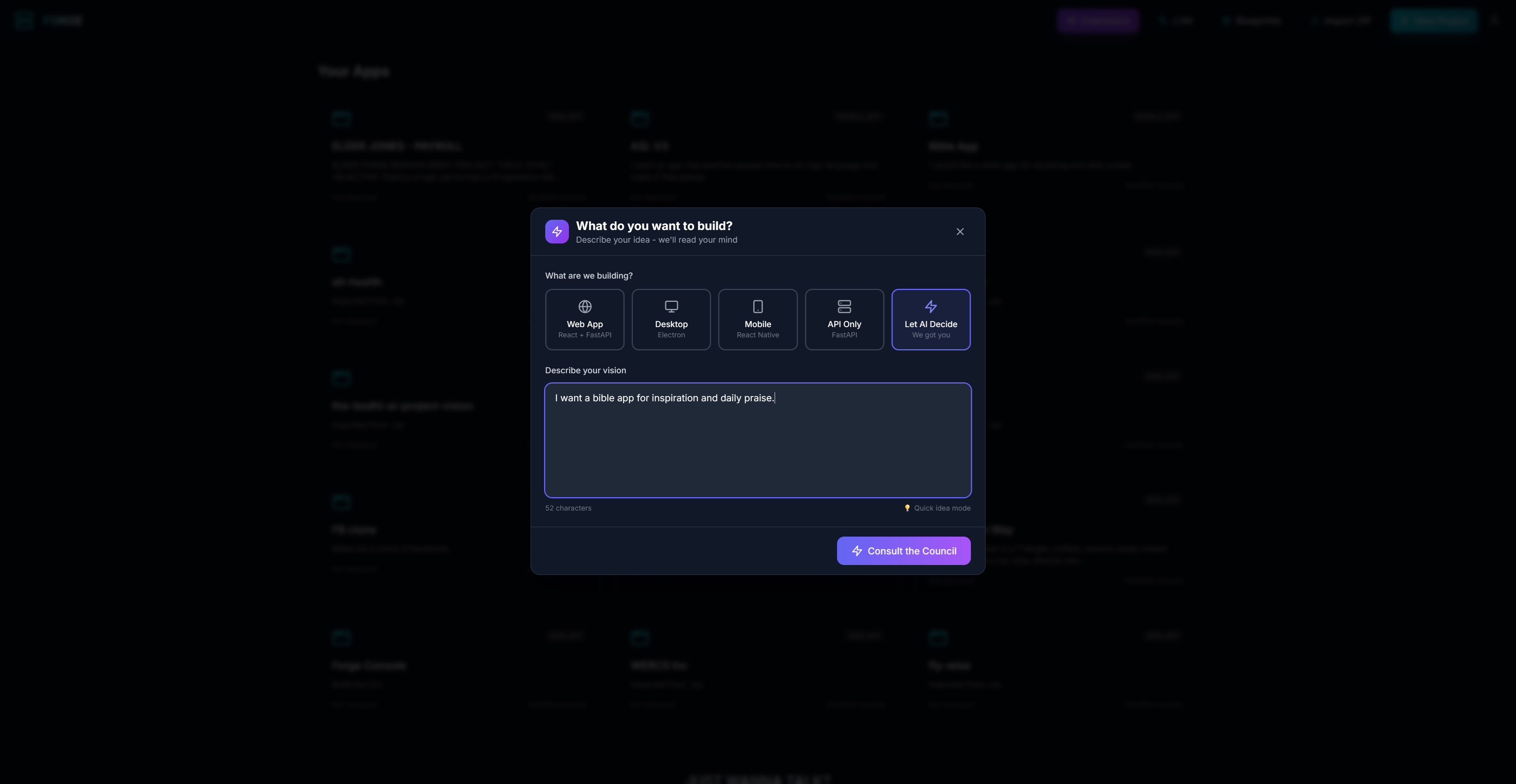
Task: Click the globe icon on the Web App card
Action: [x=584, y=307]
